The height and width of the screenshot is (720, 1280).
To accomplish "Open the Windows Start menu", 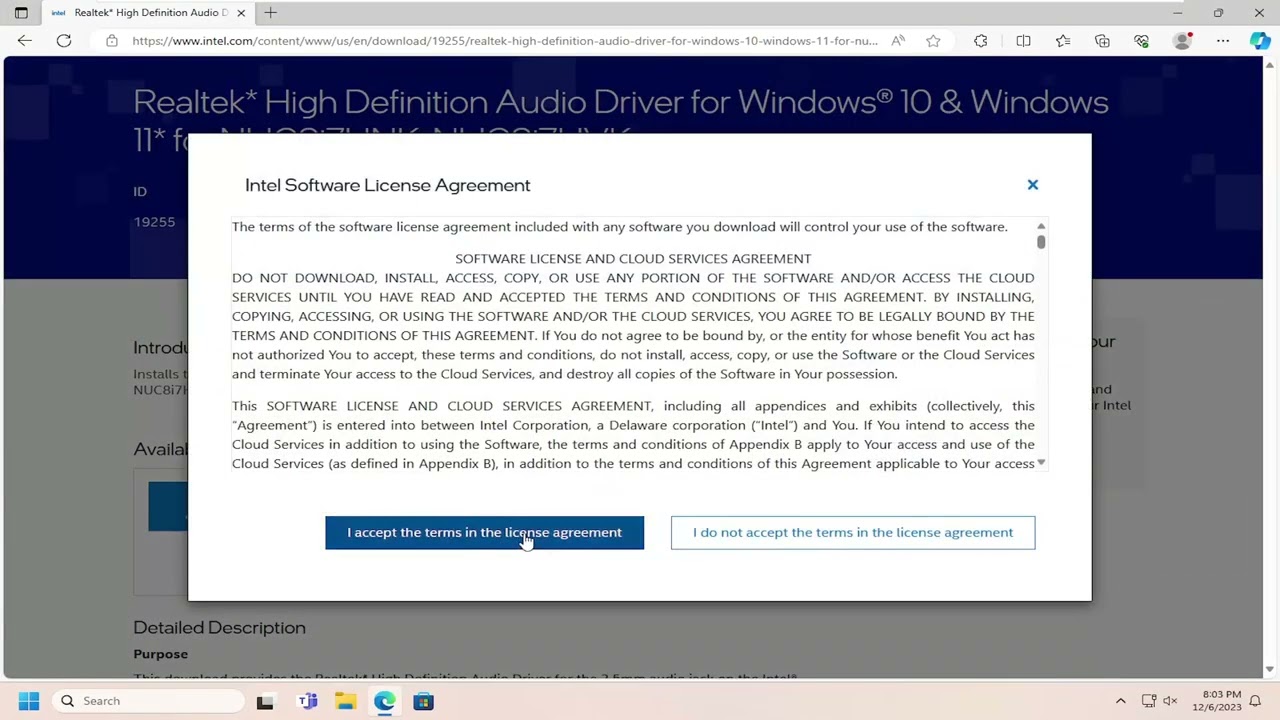I will point(28,701).
